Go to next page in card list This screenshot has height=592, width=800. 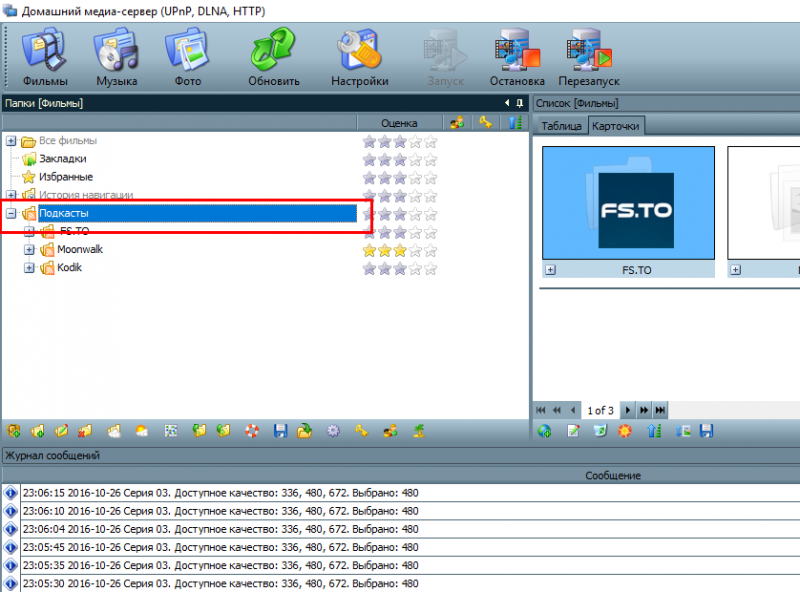pyautogui.click(x=628, y=410)
